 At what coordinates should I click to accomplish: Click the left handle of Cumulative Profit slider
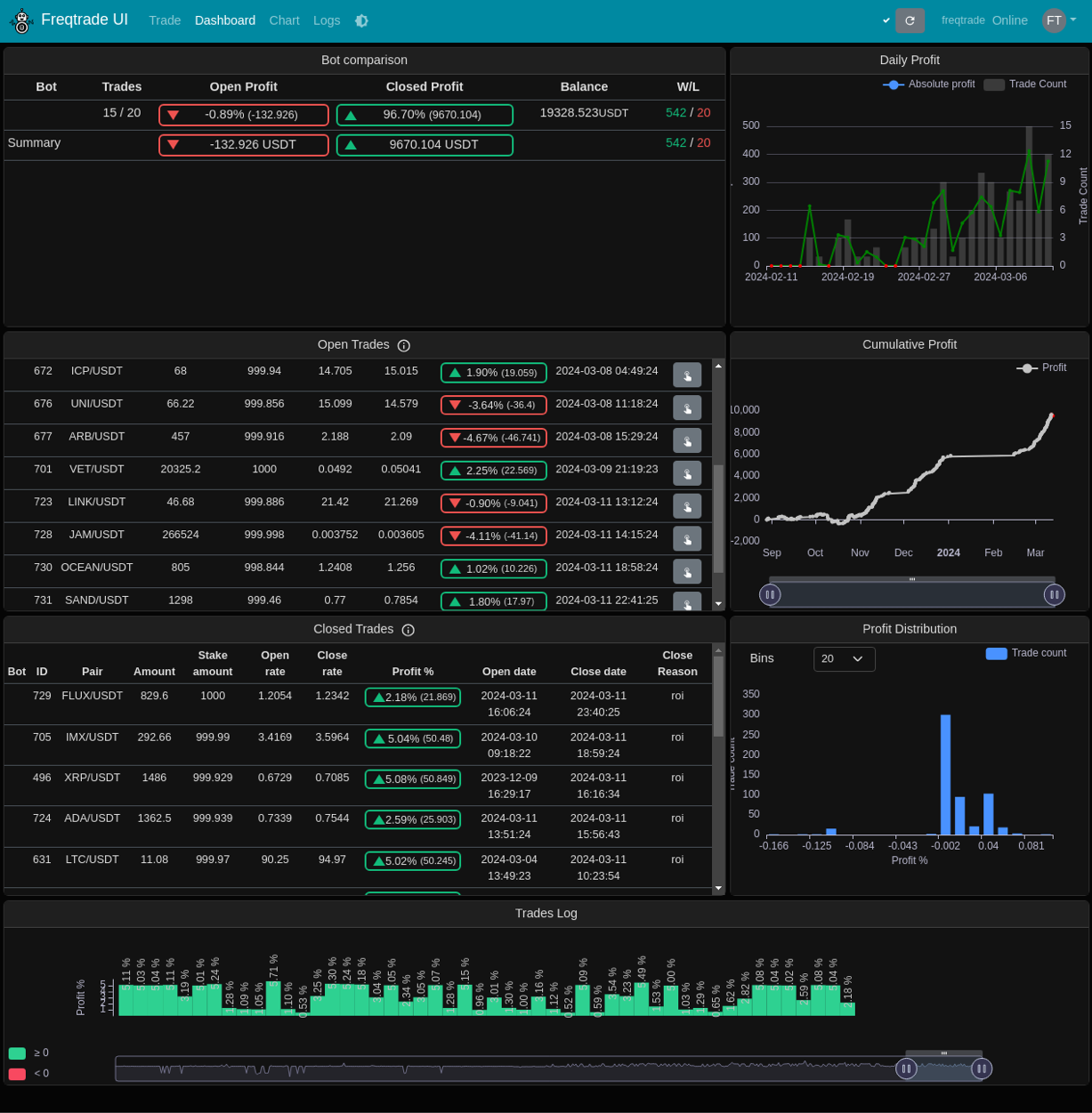coord(771,594)
